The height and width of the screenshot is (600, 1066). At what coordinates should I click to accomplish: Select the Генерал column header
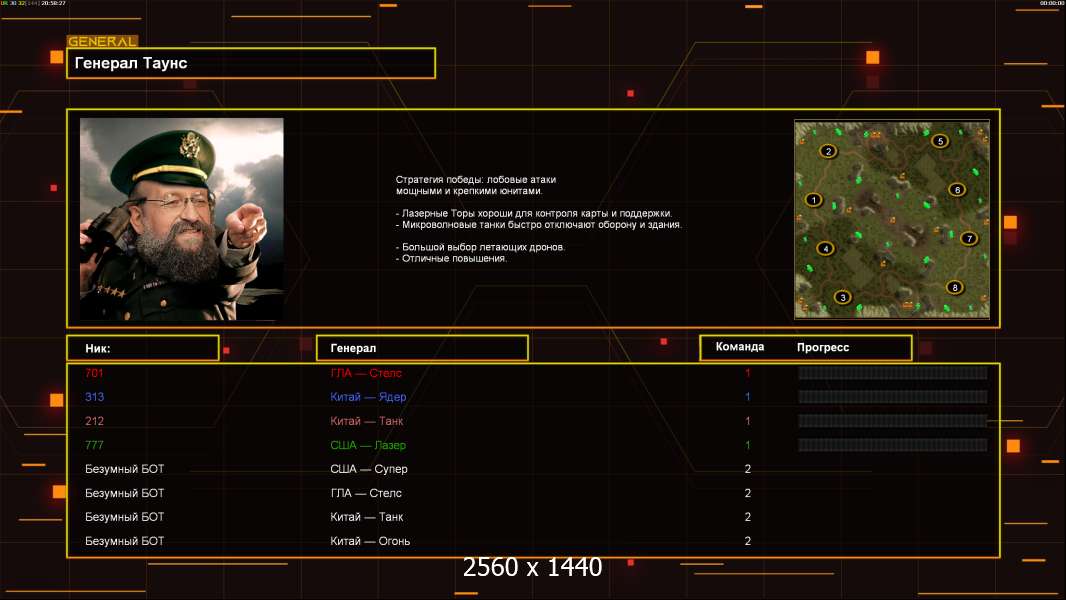[x=421, y=348]
